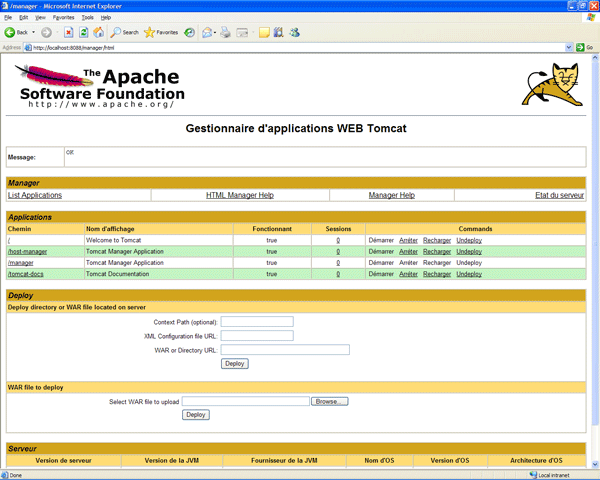
Task: Focus the Context Path (optional) field
Action: 257,322
